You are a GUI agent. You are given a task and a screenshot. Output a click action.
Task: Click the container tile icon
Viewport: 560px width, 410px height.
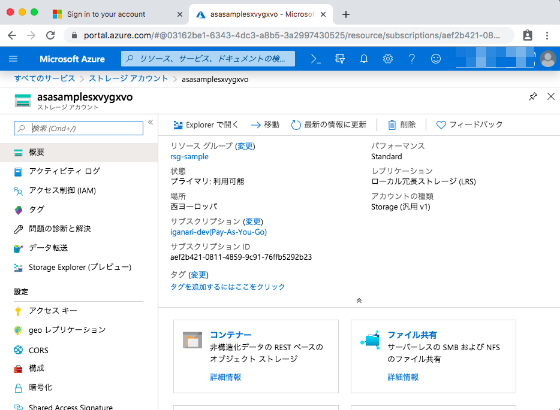click(x=192, y=340)
